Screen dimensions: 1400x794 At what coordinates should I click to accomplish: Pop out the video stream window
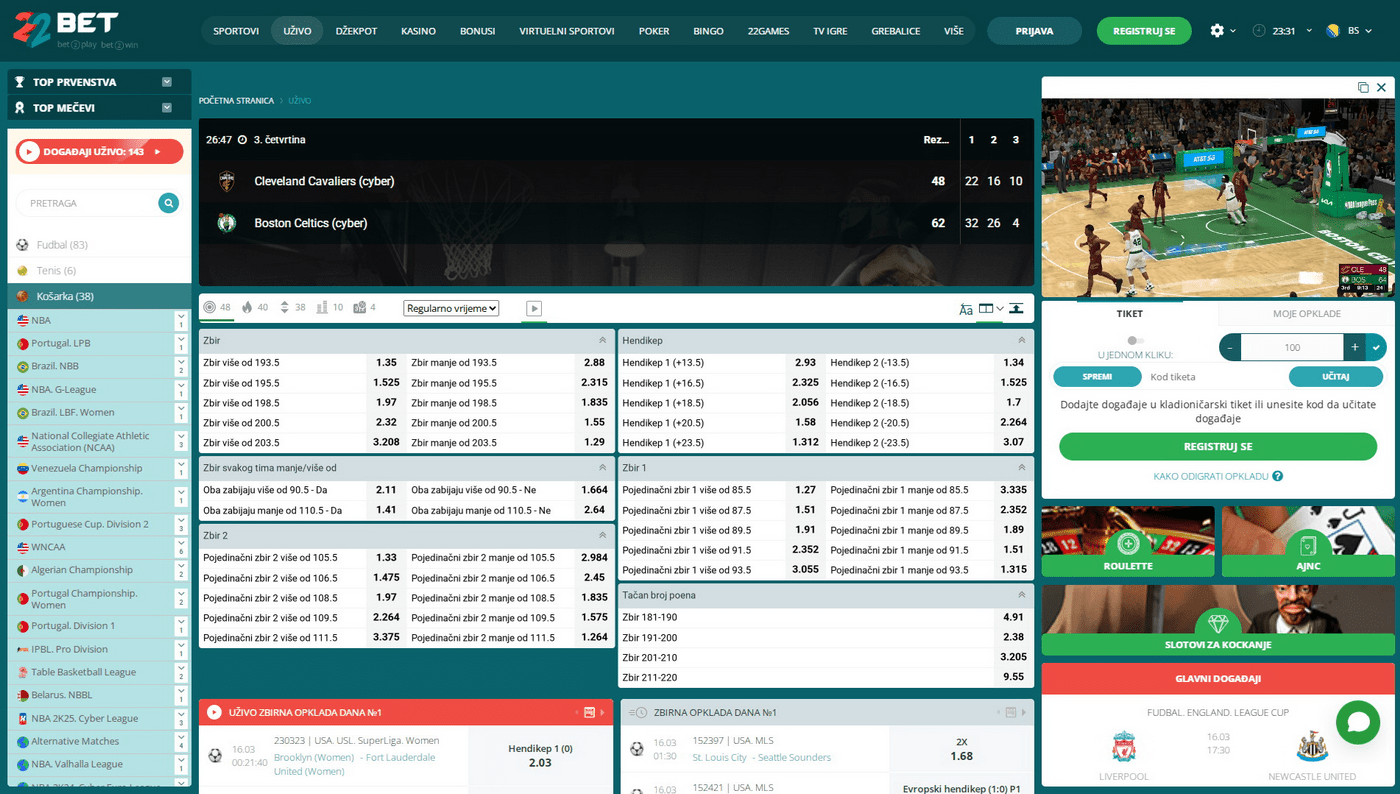[x=1363, y=88]
